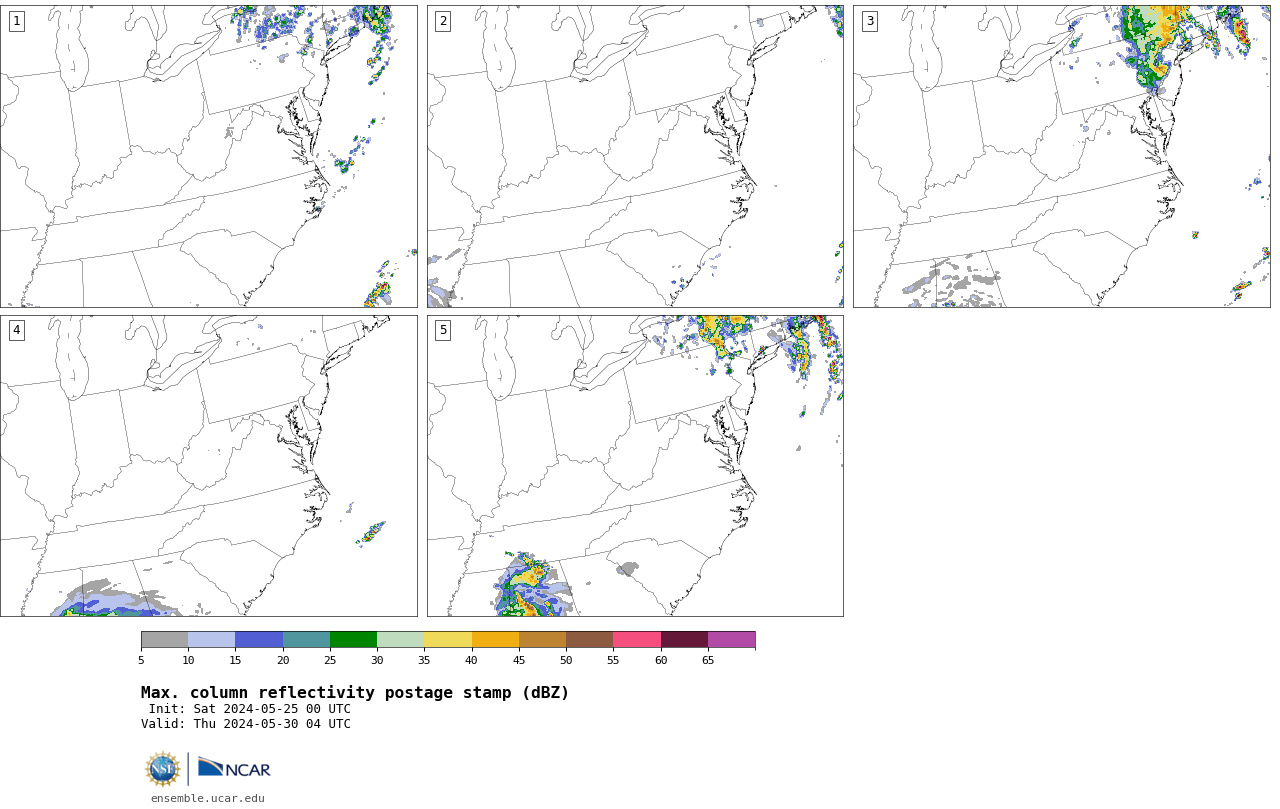The height and width of the screenshot is (809, 1280).
Task: Click colorbar tick label 25
Action: 330,660
